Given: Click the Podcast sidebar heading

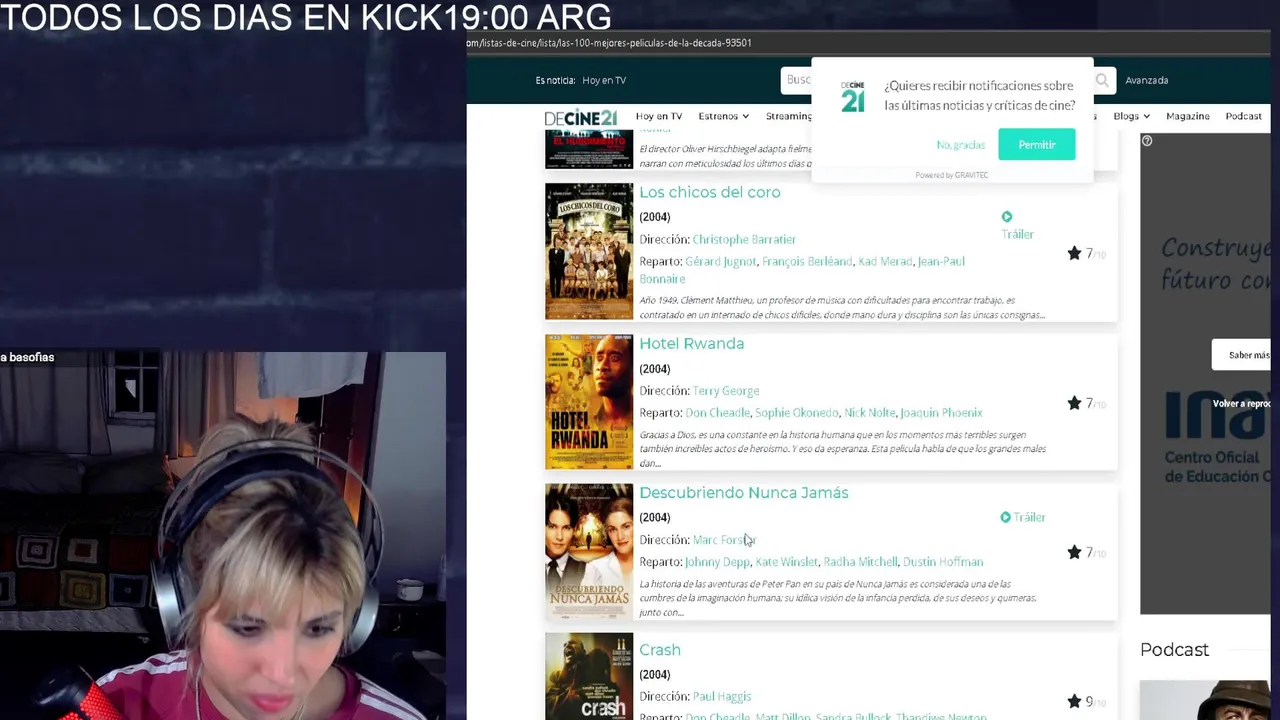Looking at the screenshot, I should tap(1174, 650).
